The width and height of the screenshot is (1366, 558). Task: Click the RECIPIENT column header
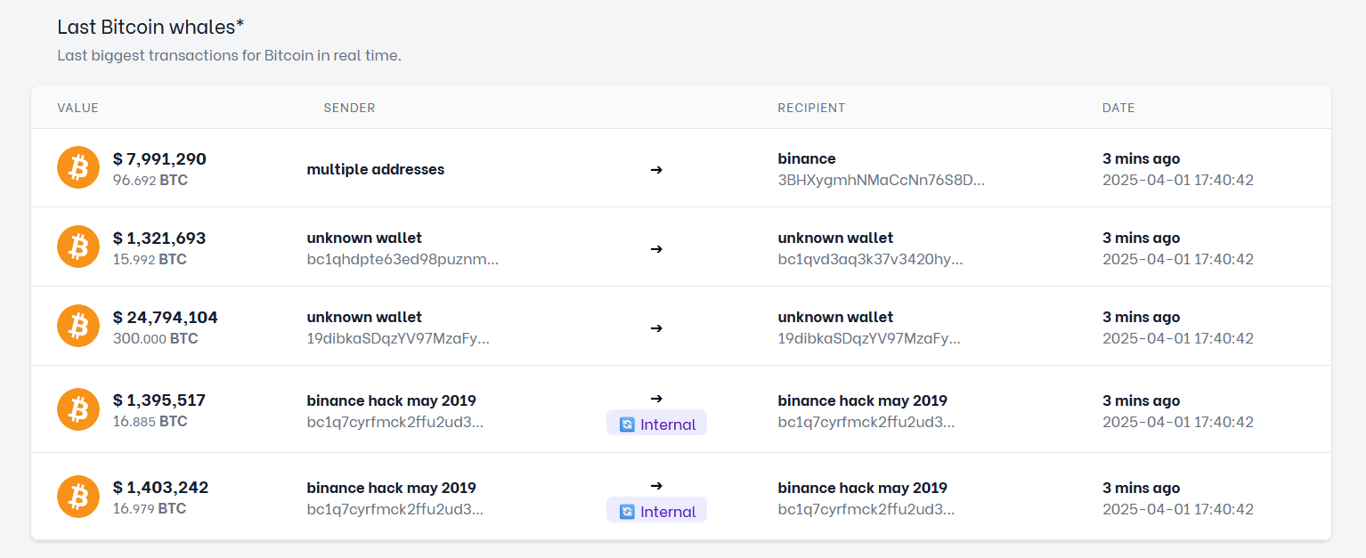(x=811, y=108)
